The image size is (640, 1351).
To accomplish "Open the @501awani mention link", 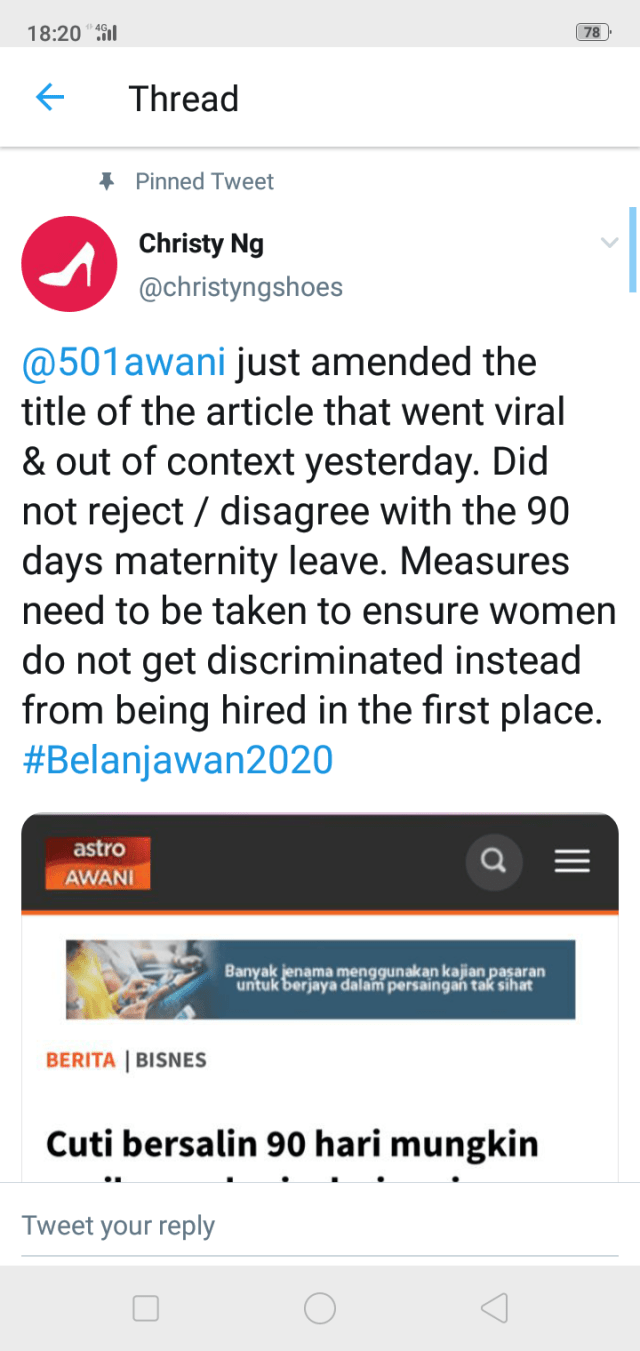I will click(124, 362).
